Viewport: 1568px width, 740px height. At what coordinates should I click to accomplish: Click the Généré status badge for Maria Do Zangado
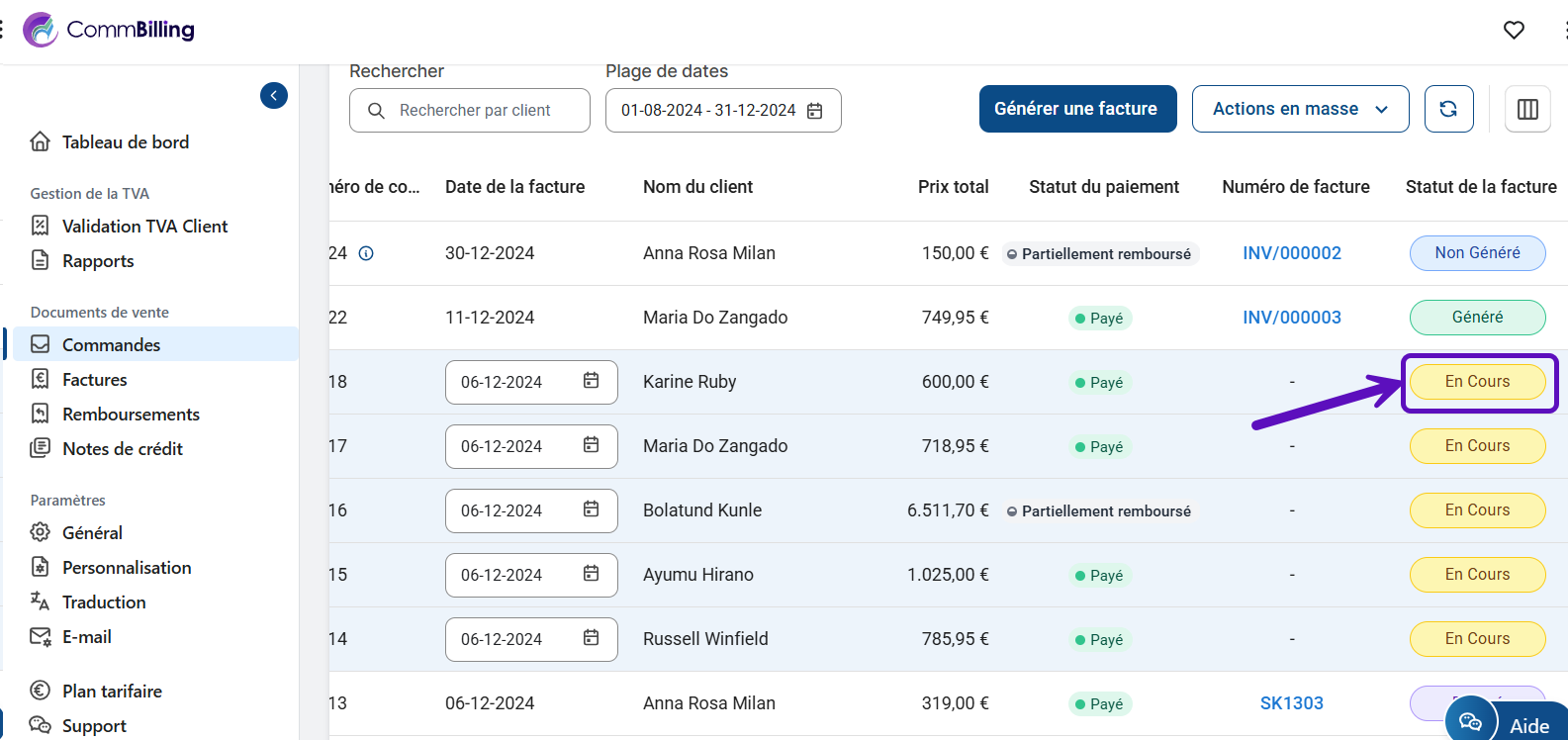tap(1476, 318)
